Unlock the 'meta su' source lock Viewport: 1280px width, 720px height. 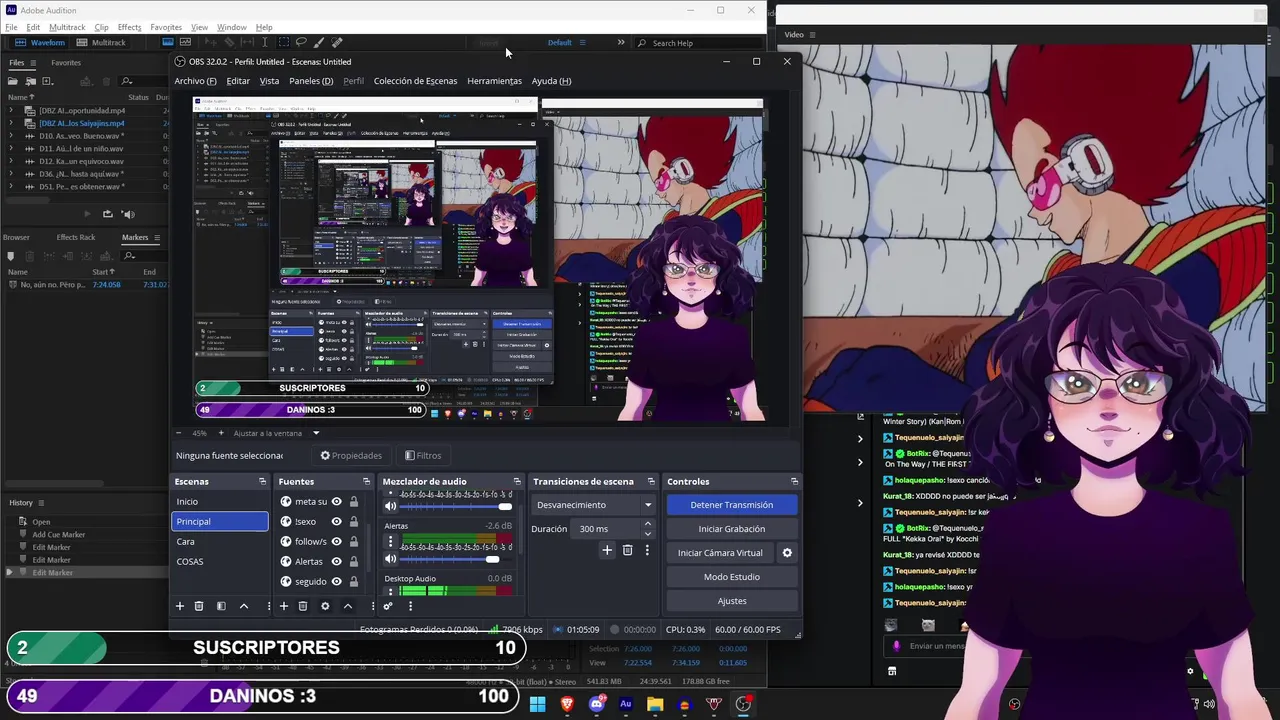(354, 502)
